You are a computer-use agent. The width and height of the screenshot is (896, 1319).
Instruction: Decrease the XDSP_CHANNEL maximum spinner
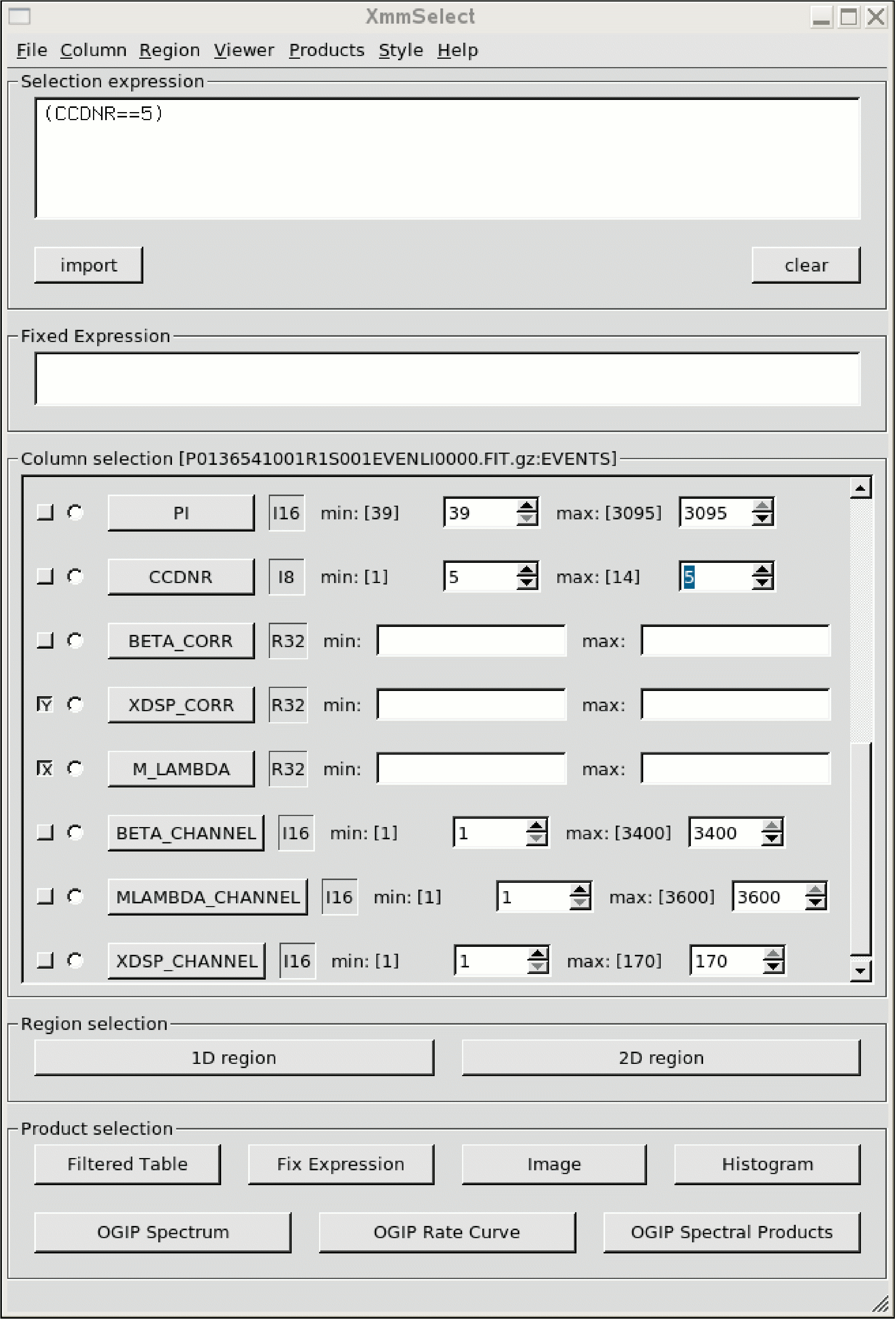point(773,967)
